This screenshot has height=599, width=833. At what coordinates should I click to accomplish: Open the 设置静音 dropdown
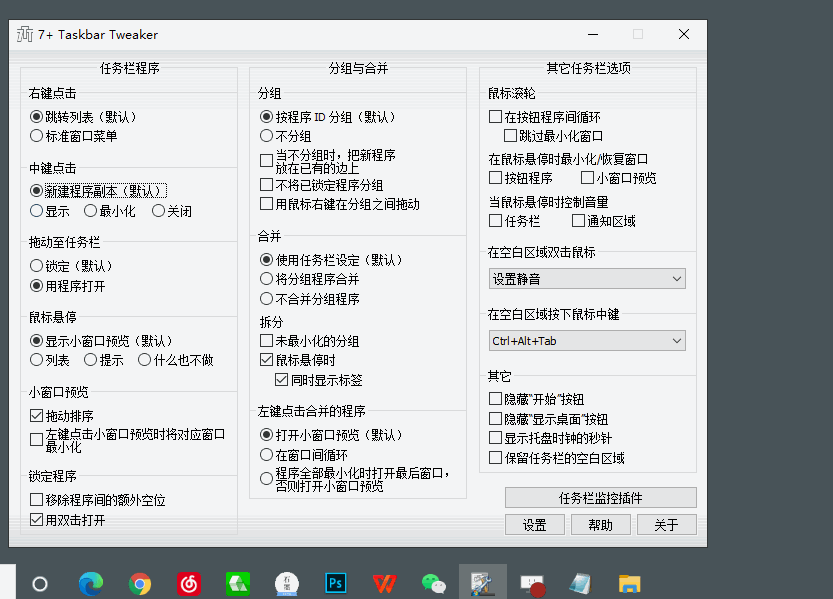click(x=587, y=278)
